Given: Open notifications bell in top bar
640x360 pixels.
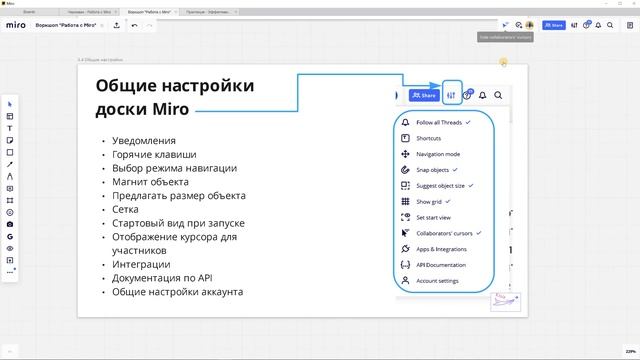Looking at the screenshot, I should click(598, 25).
